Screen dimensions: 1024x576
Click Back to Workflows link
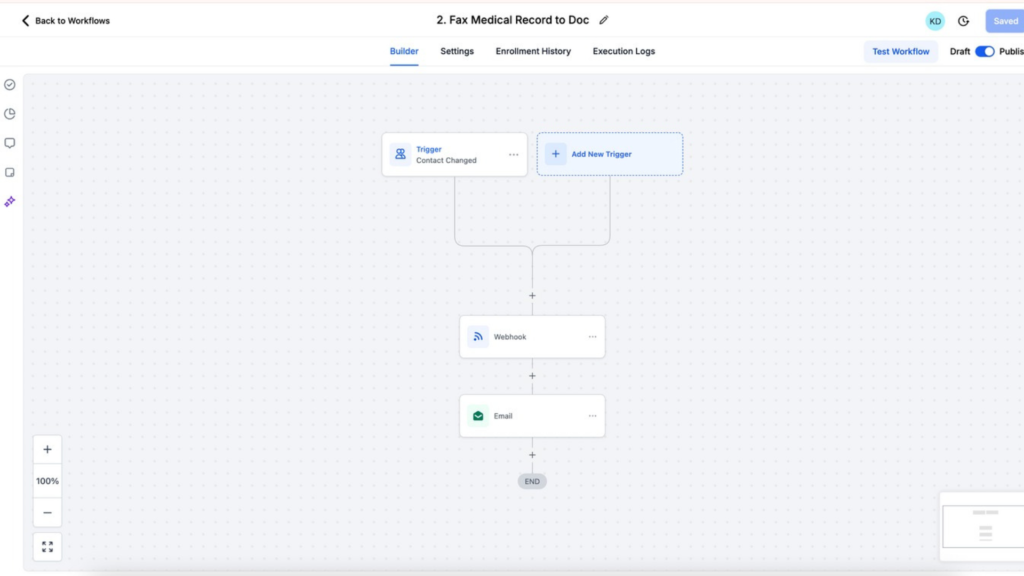coord(63,20)
